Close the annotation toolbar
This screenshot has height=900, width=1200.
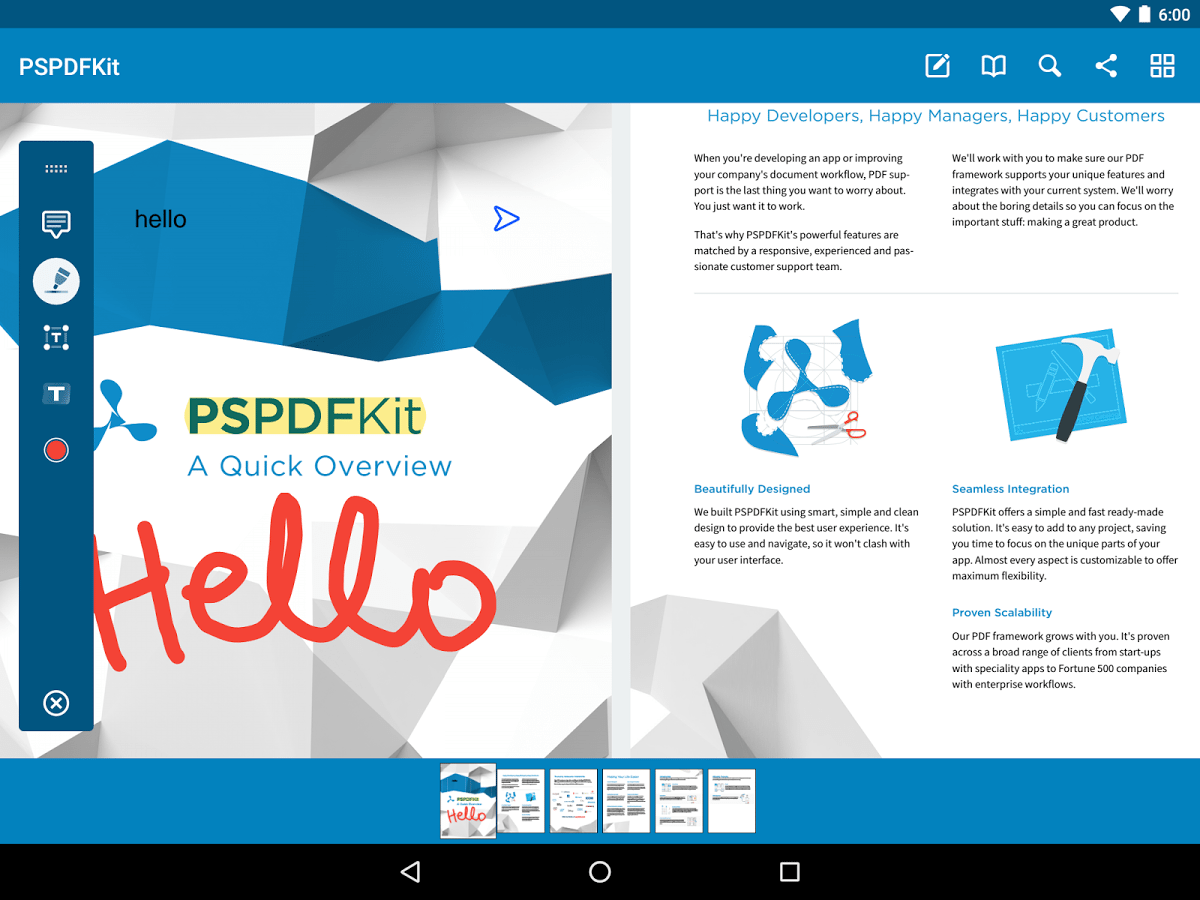point(56,703)
